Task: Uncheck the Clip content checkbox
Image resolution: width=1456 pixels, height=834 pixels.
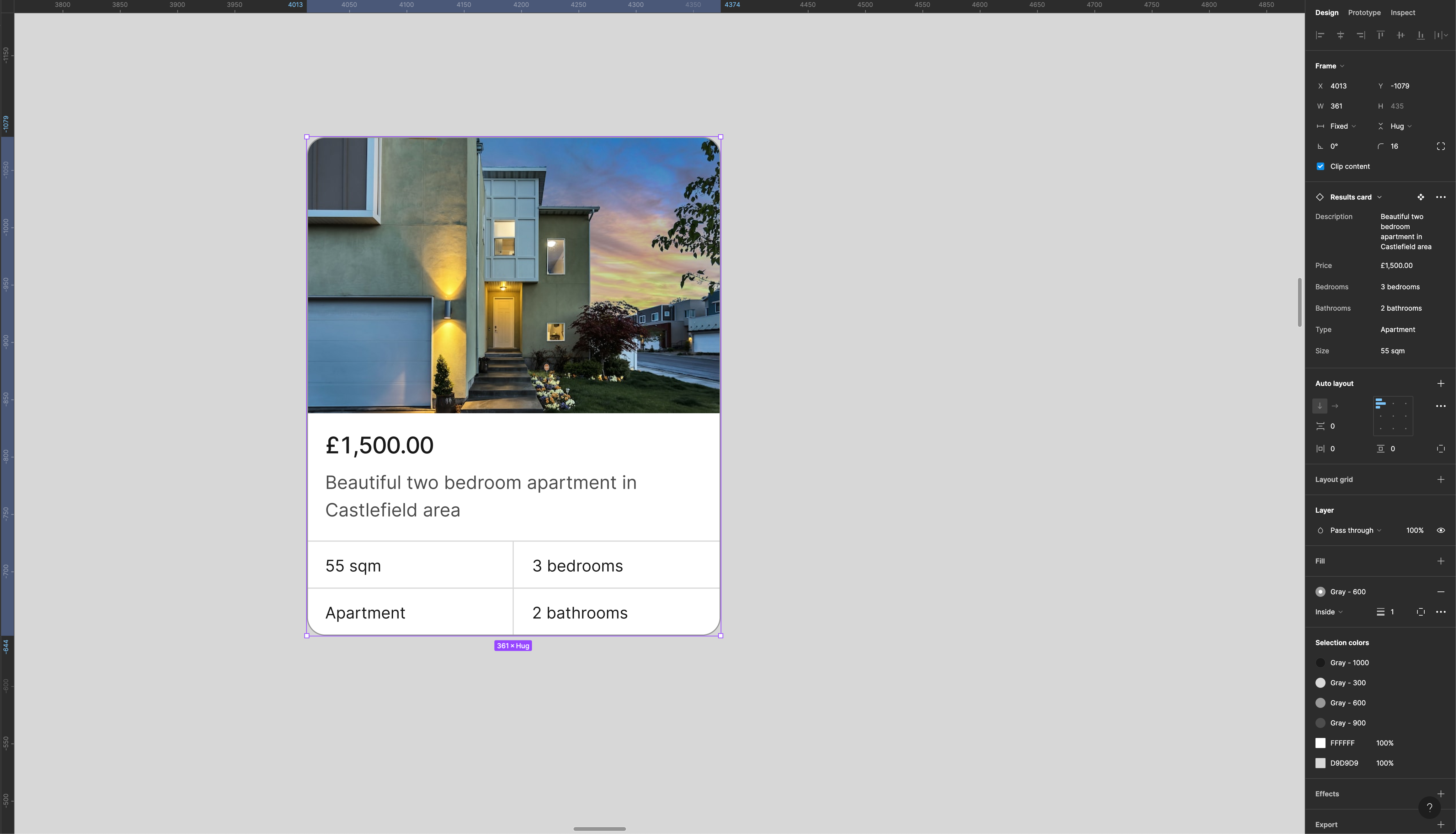Action: pos(1320,166)
